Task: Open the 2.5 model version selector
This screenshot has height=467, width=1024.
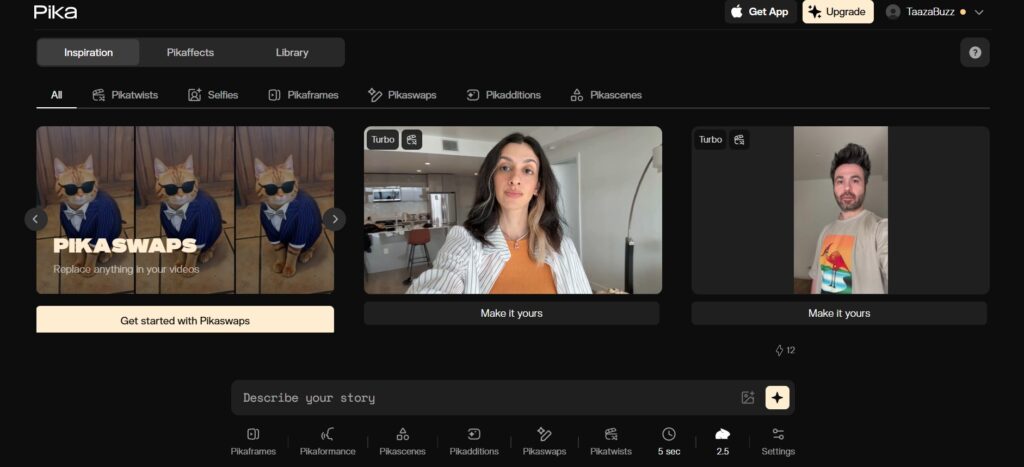Action: pos(722,442)
